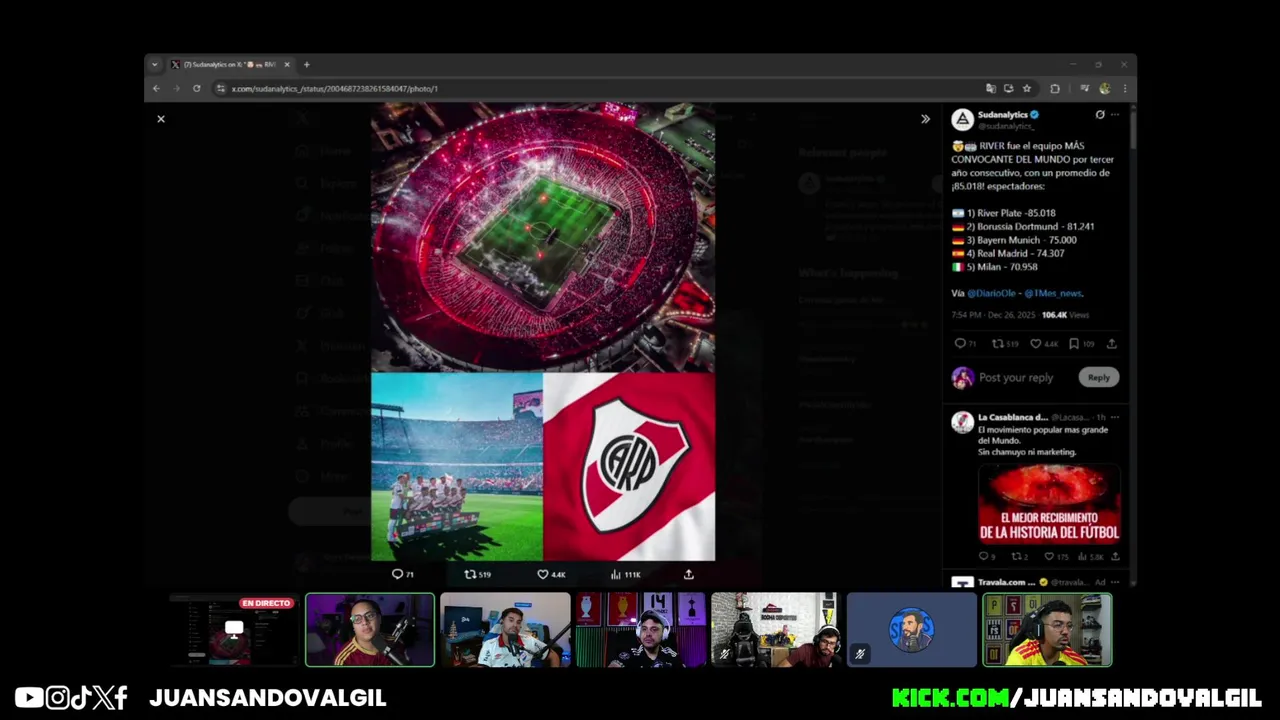The image size is (1280, 720).
Task: Select the EN DIRECTO screen share thumbnail
Action: (x=234, y=630)
